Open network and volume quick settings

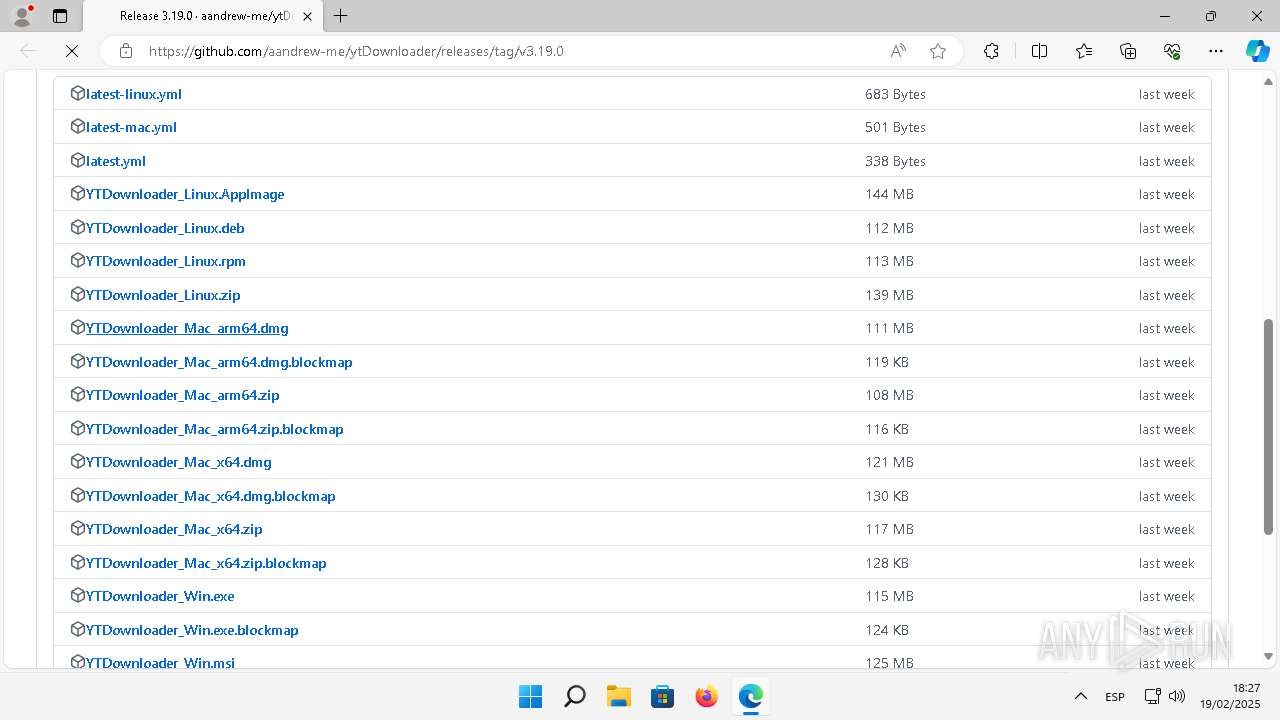(x=1164, y=696)
